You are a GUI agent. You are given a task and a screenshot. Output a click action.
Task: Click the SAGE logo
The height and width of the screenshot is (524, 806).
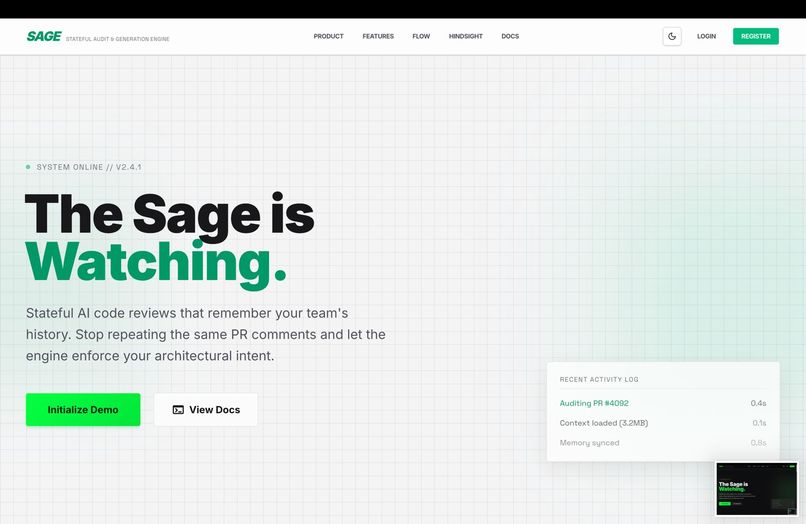(x=44, y=37)
